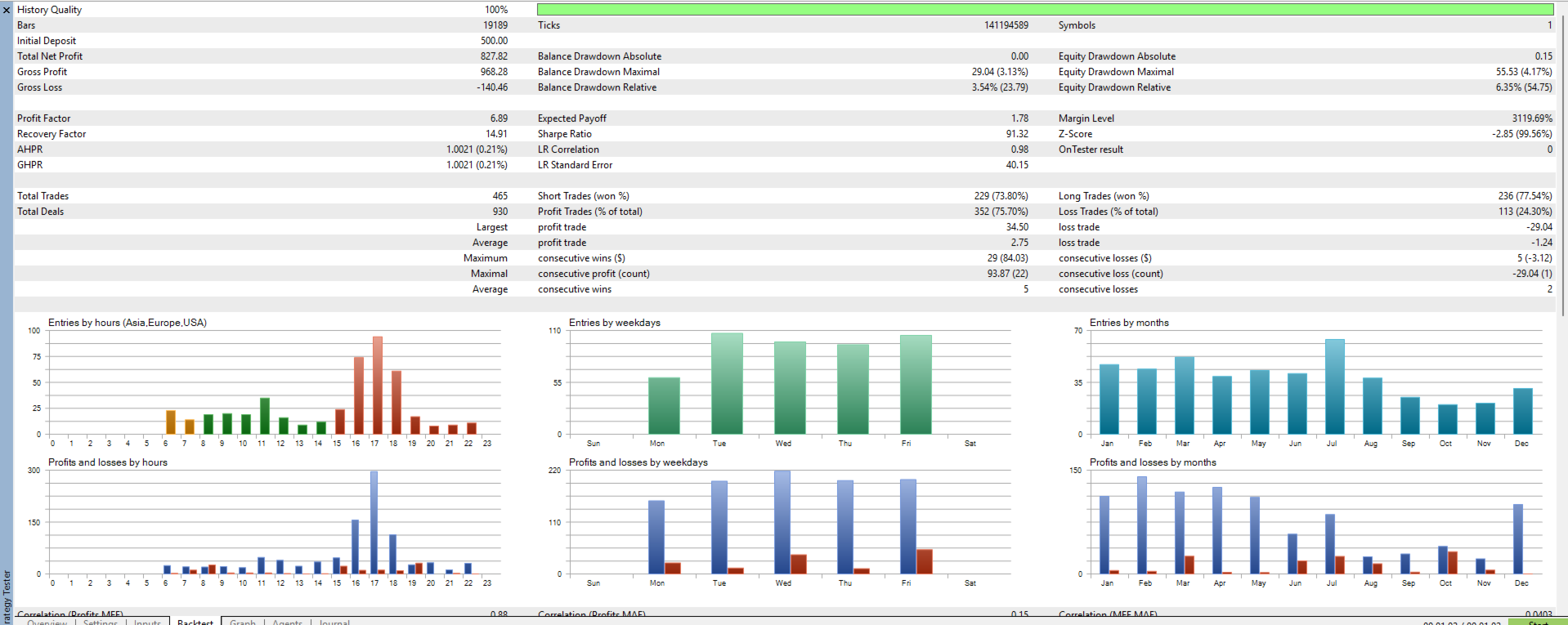The height and width of the screenshot is (625, 1568).
Task: Switch to the Overview tab
Action: [x=47, y=623]
